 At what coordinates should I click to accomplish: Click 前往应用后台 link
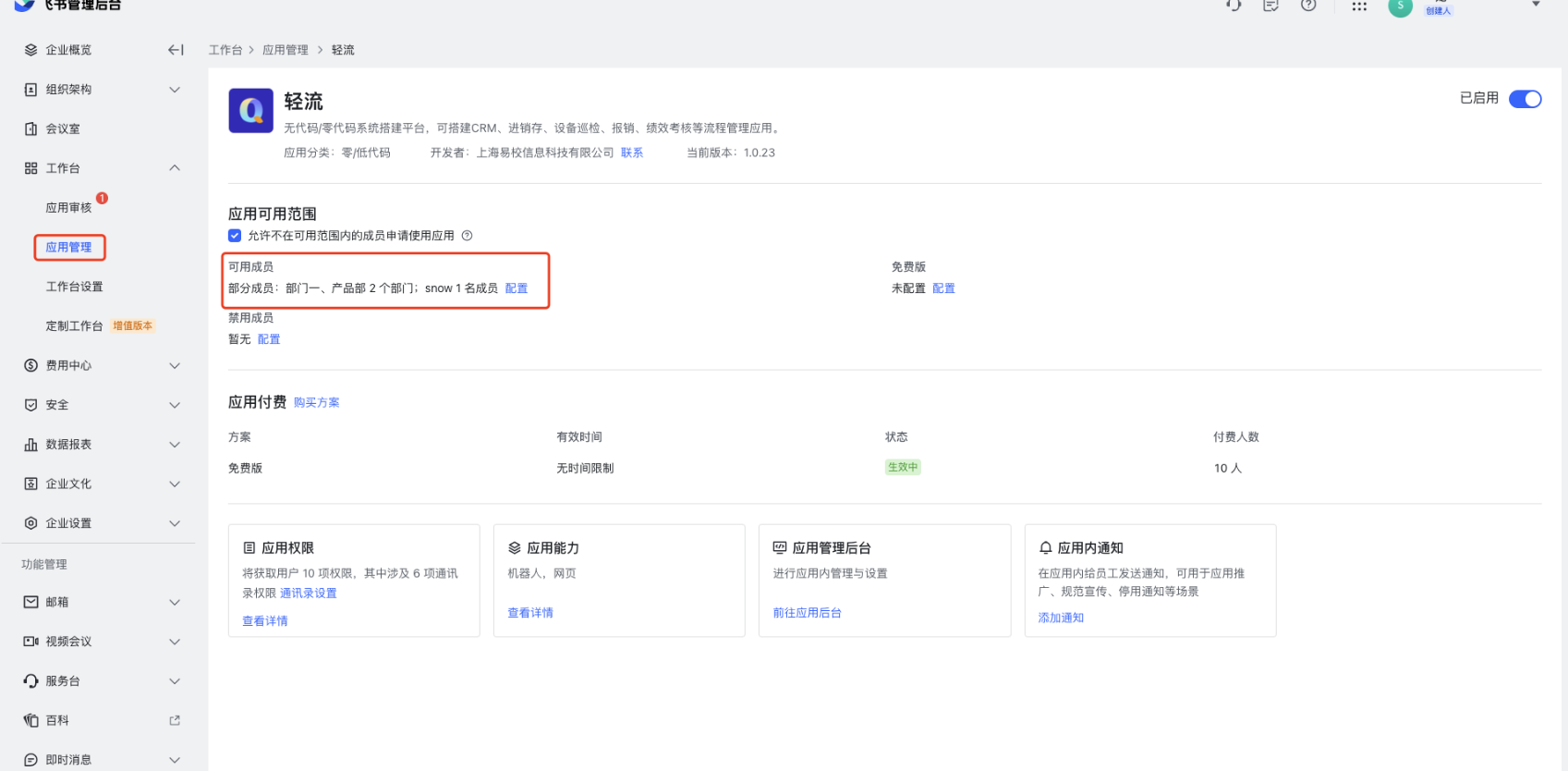coord(808,613)
